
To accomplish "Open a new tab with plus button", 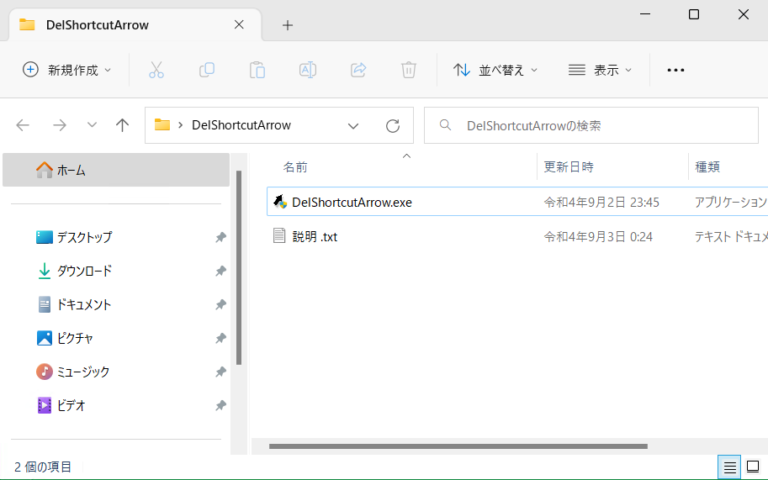I will click(287, 25).
